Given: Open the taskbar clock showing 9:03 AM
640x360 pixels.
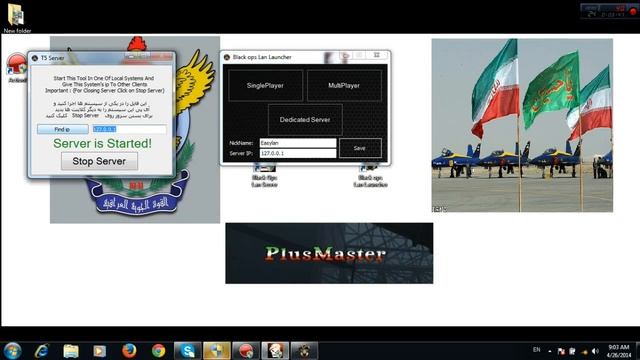Looking at the screenshot, I should coord(619,351).
